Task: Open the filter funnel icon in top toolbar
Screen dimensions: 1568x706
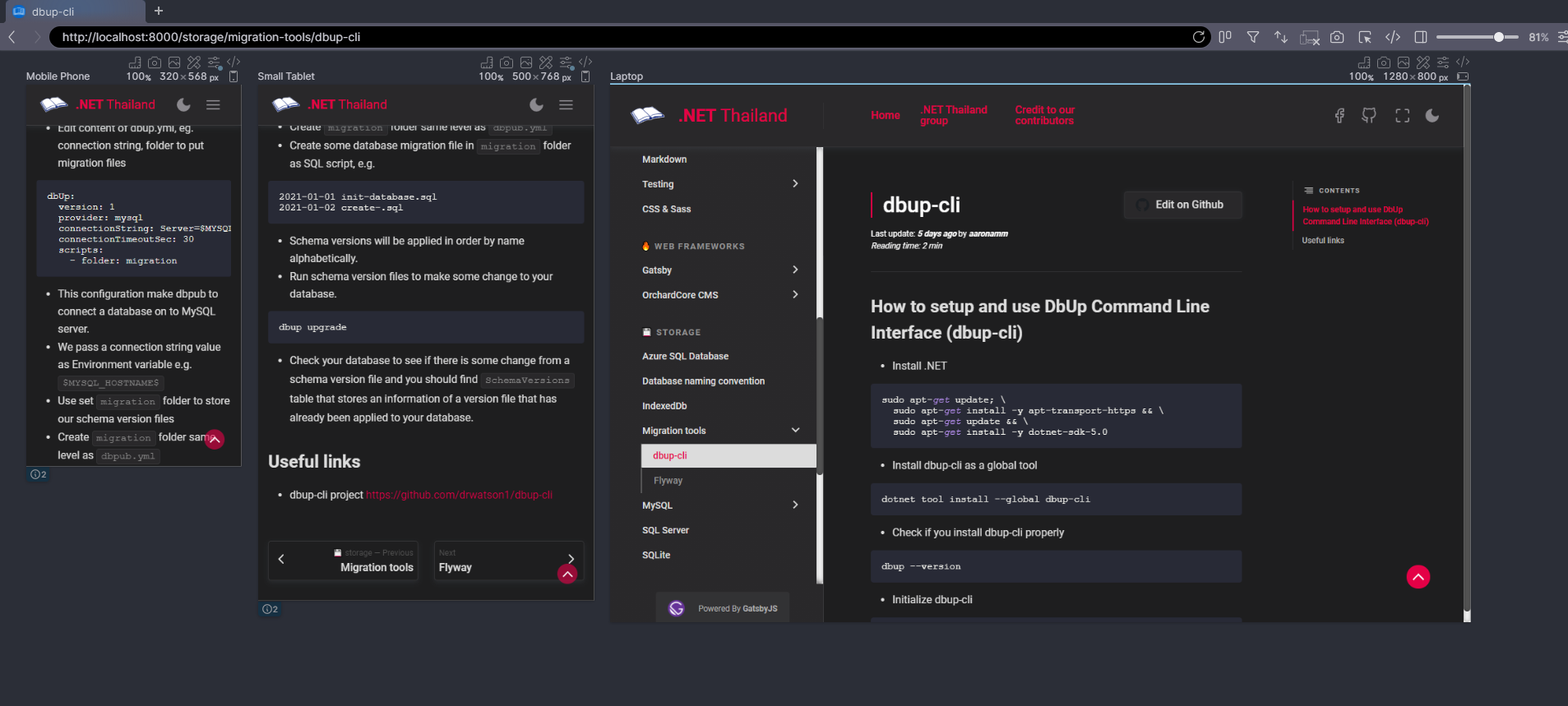Action: click(x=1253, y=37)
